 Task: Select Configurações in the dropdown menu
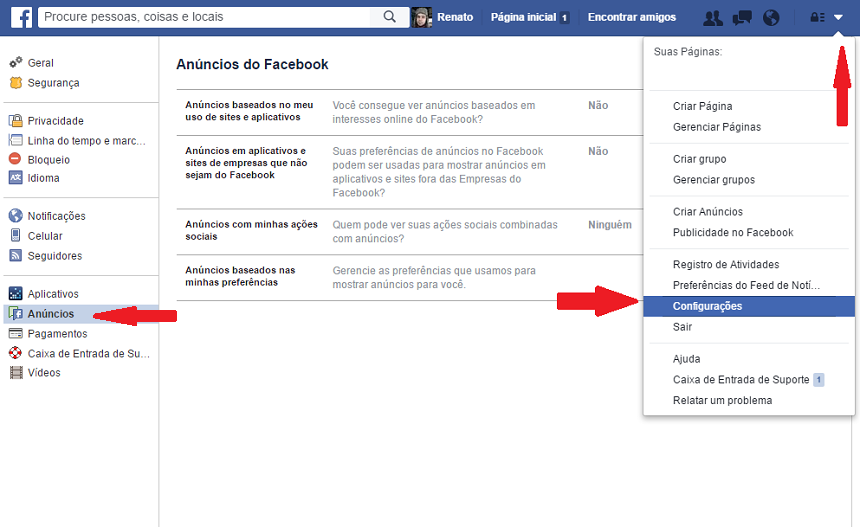[x=749, y=307]
